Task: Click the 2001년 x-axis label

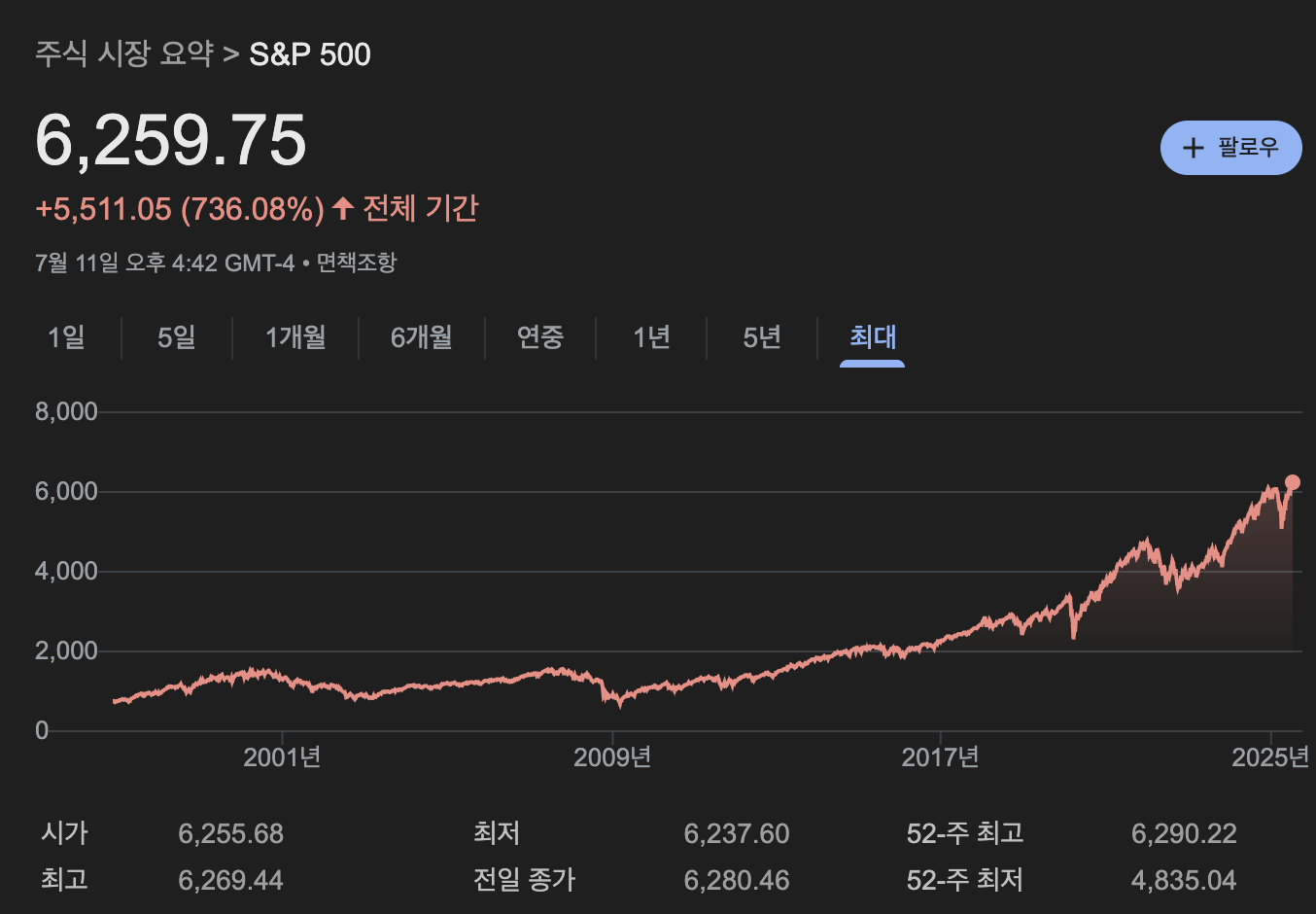Action: (282, 757)
